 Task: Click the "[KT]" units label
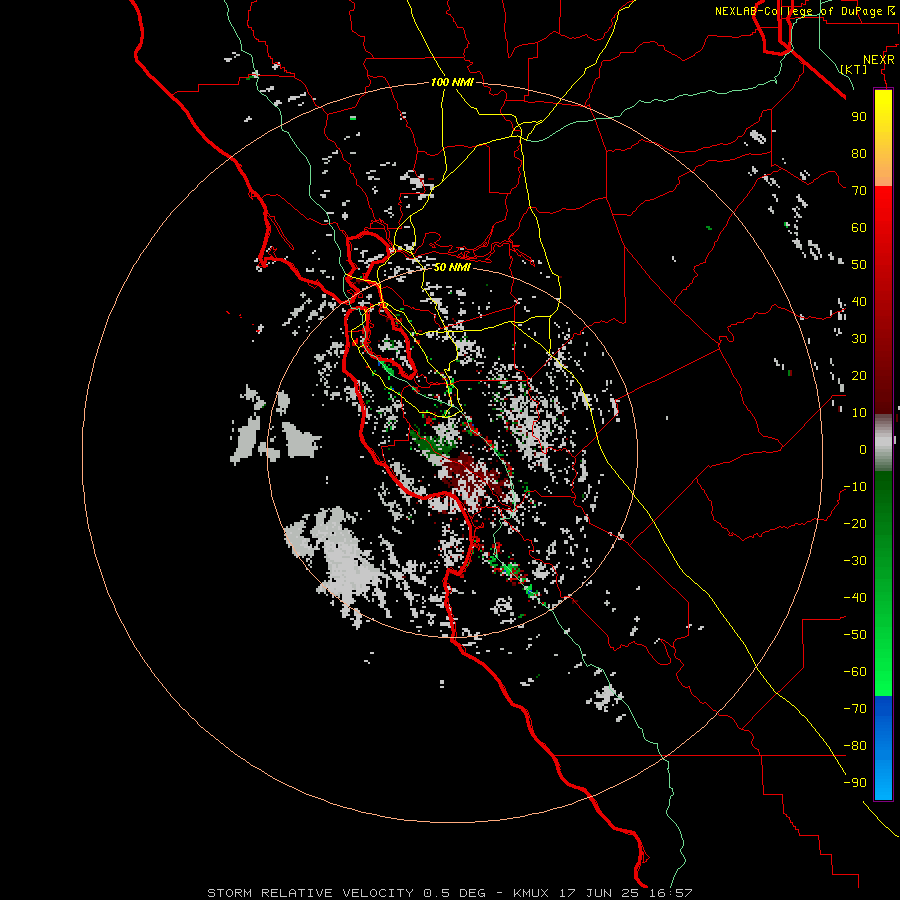click(854, 69)
